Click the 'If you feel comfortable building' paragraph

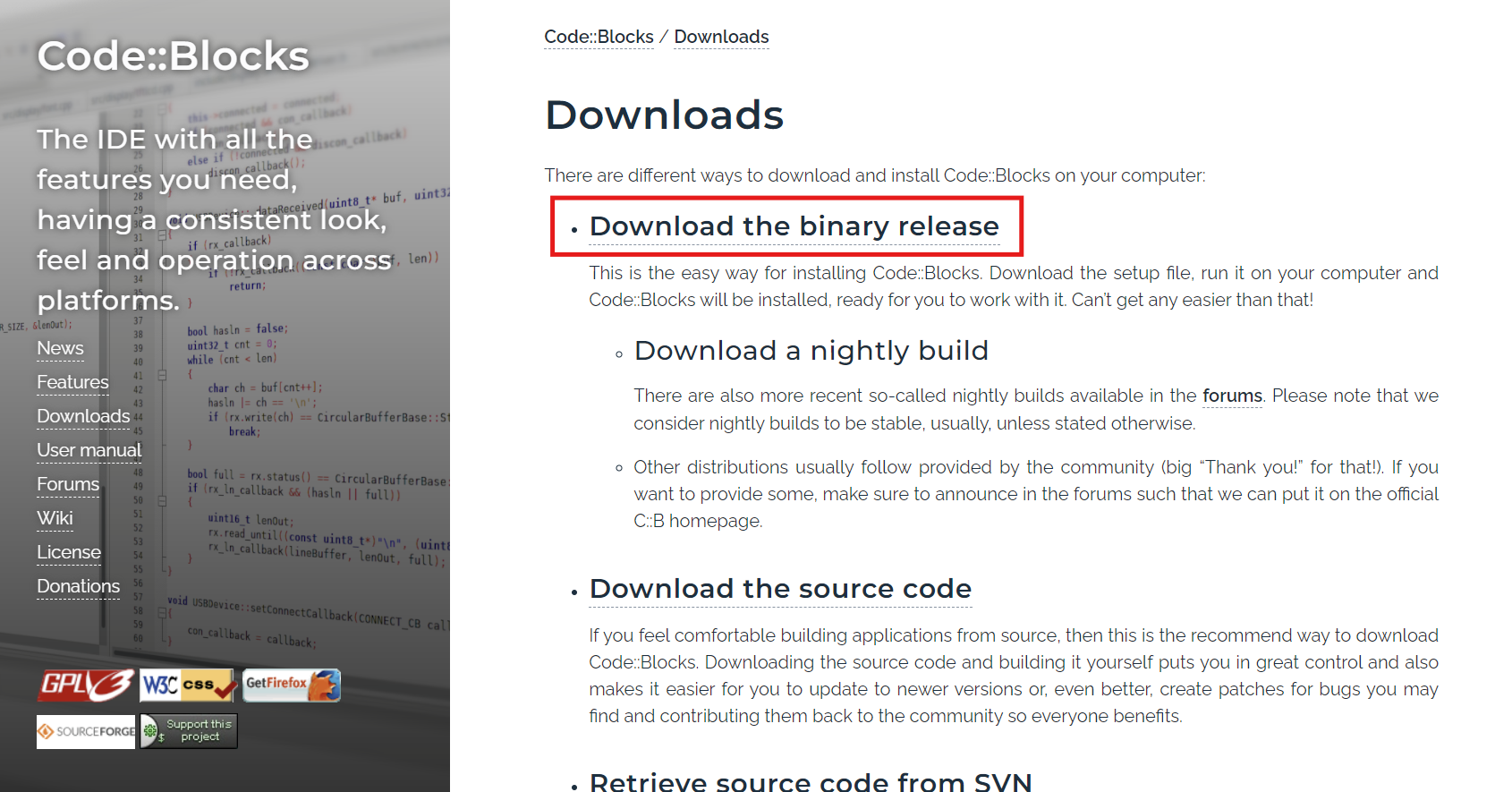[x=1014, y=676]
